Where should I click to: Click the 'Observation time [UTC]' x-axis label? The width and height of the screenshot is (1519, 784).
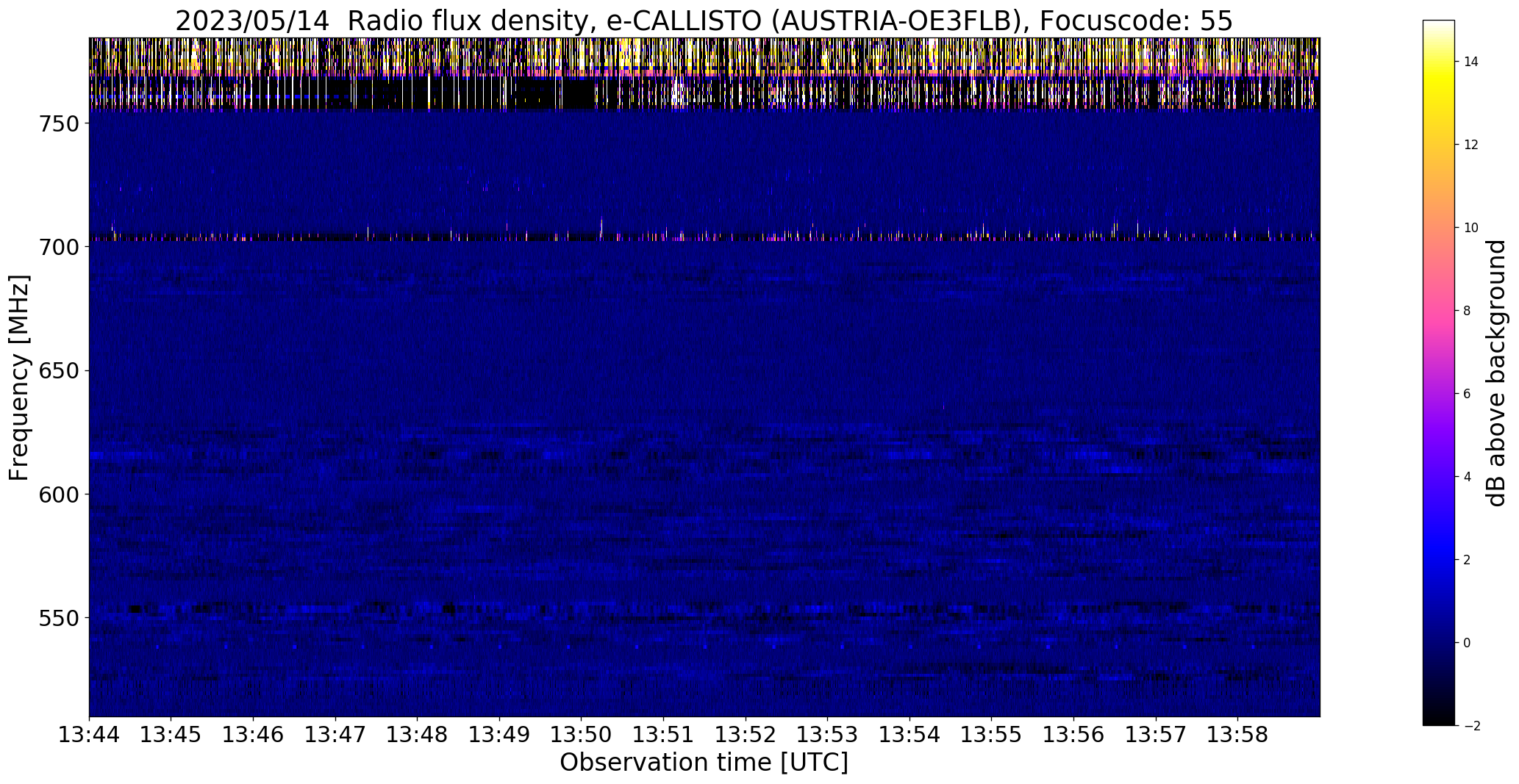pyautogui.click(x=704, y=763)
